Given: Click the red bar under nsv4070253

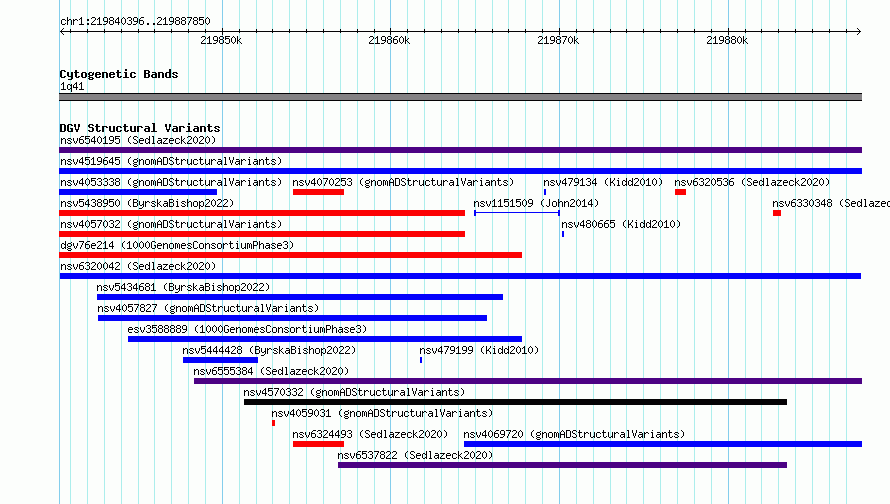Looking at the screenshot, I should (x=318, y=192).
